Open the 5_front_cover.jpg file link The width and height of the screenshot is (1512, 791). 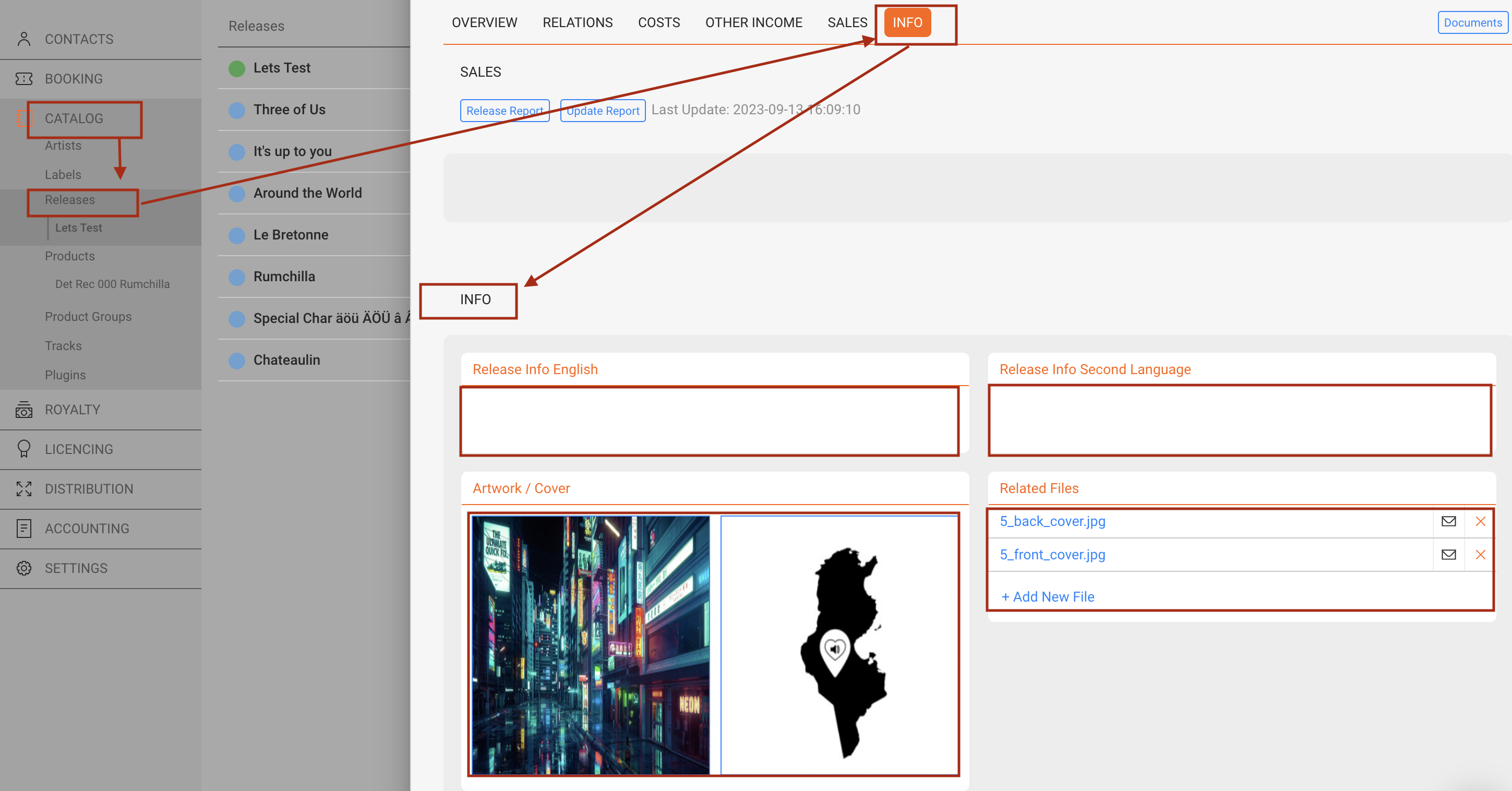1052,555
